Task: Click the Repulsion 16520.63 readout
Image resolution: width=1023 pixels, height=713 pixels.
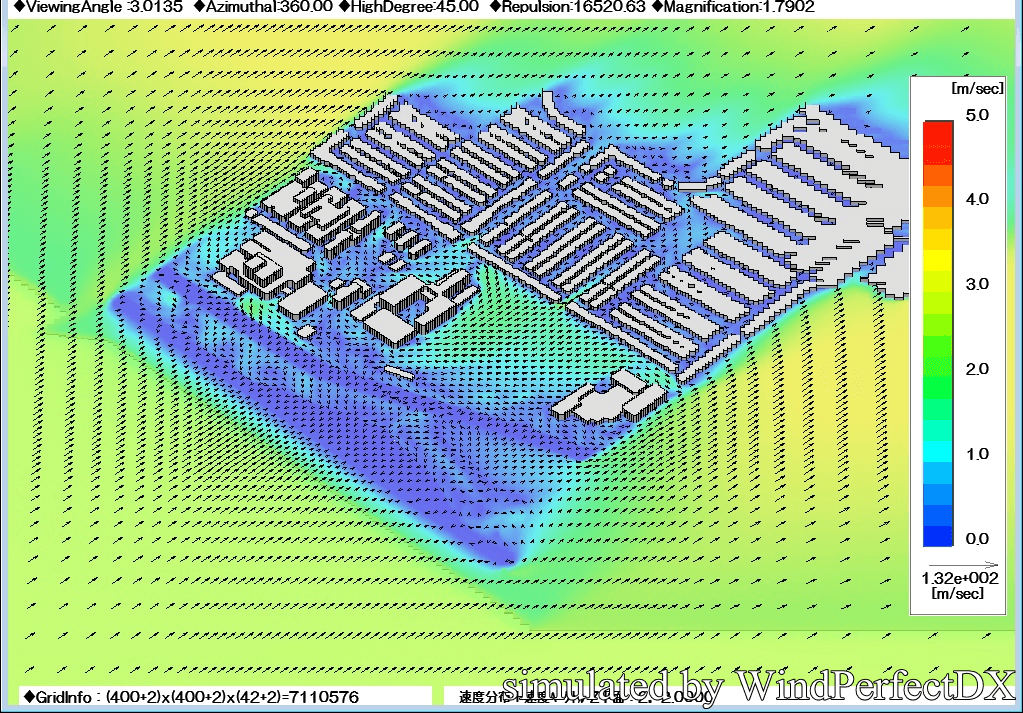Action: click(567, 7)
